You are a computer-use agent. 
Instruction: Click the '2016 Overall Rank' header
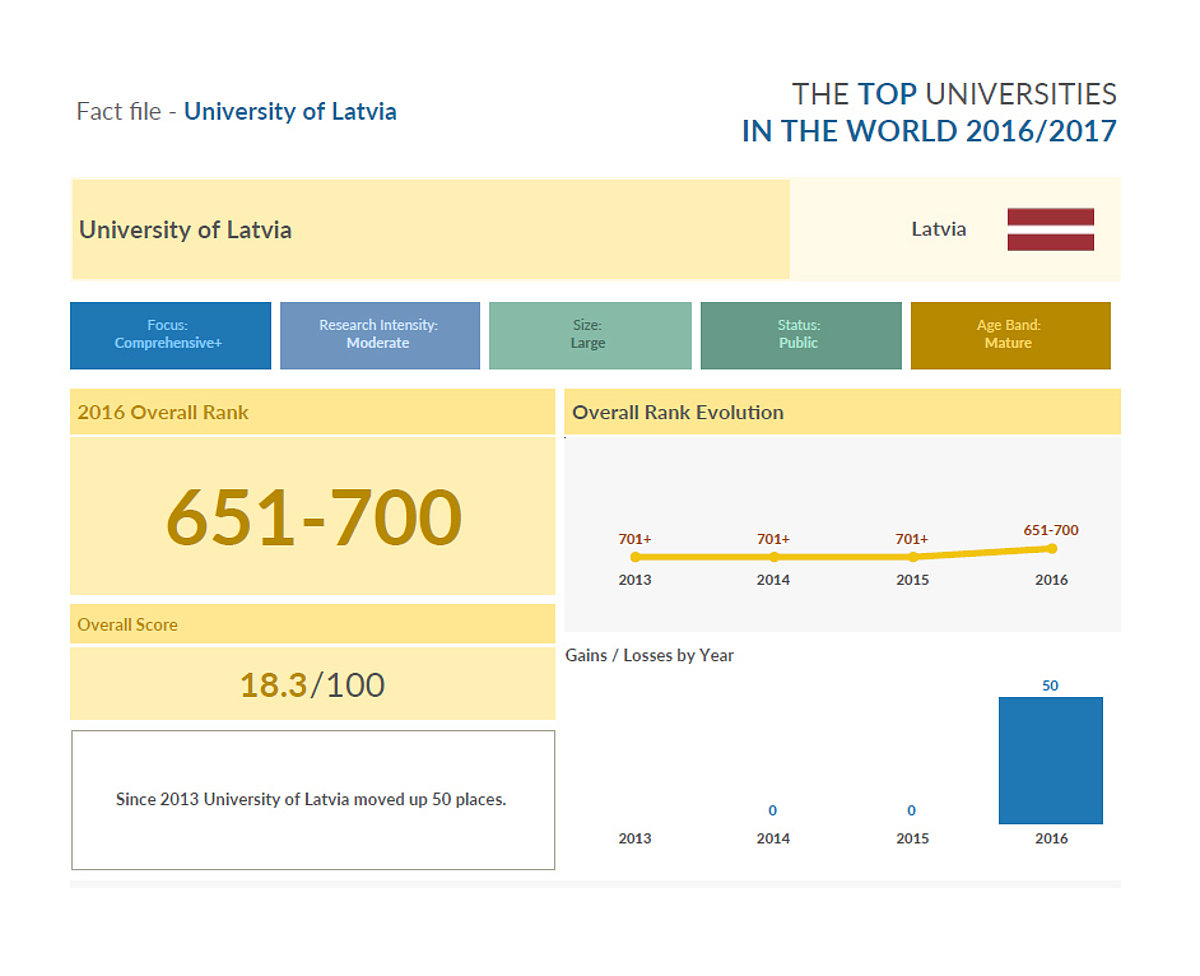tap(312, 412)
